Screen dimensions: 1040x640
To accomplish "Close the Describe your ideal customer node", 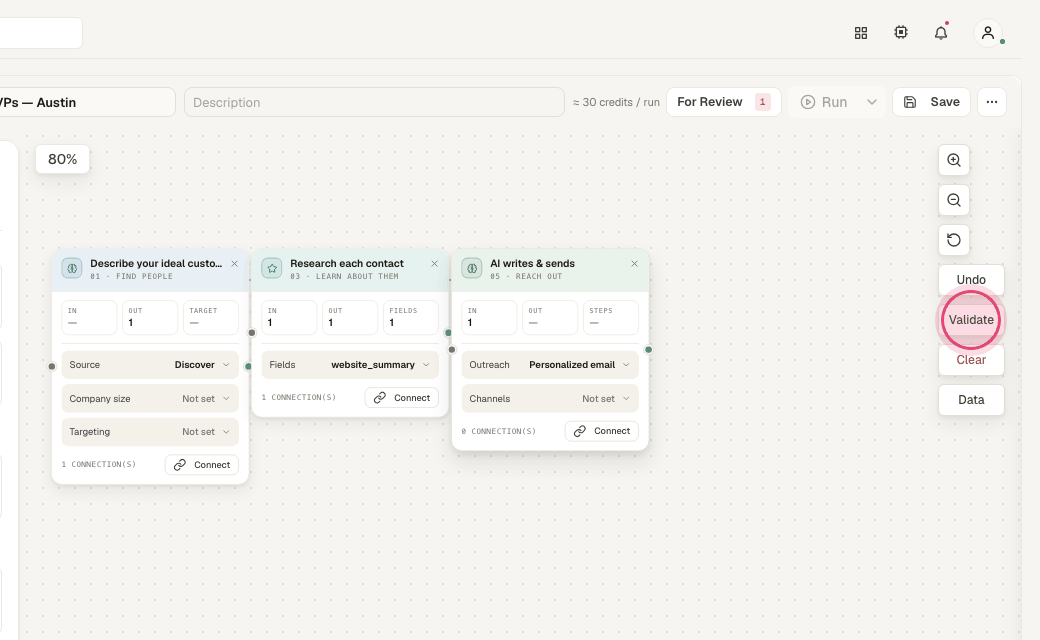I will 234,263.
